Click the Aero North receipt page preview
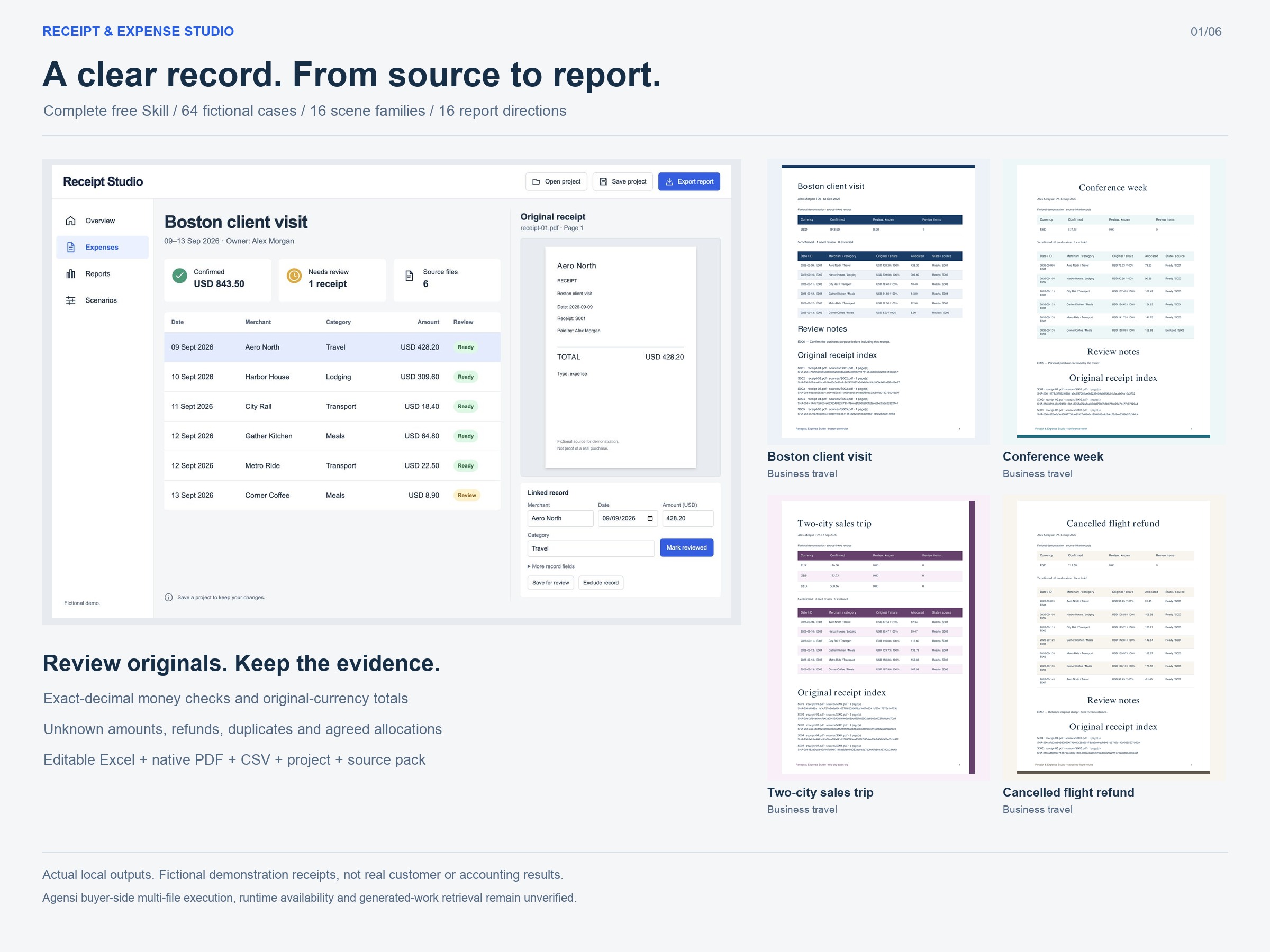The width and height of the screenshot is (1270, 952). (x=620, y=357)
